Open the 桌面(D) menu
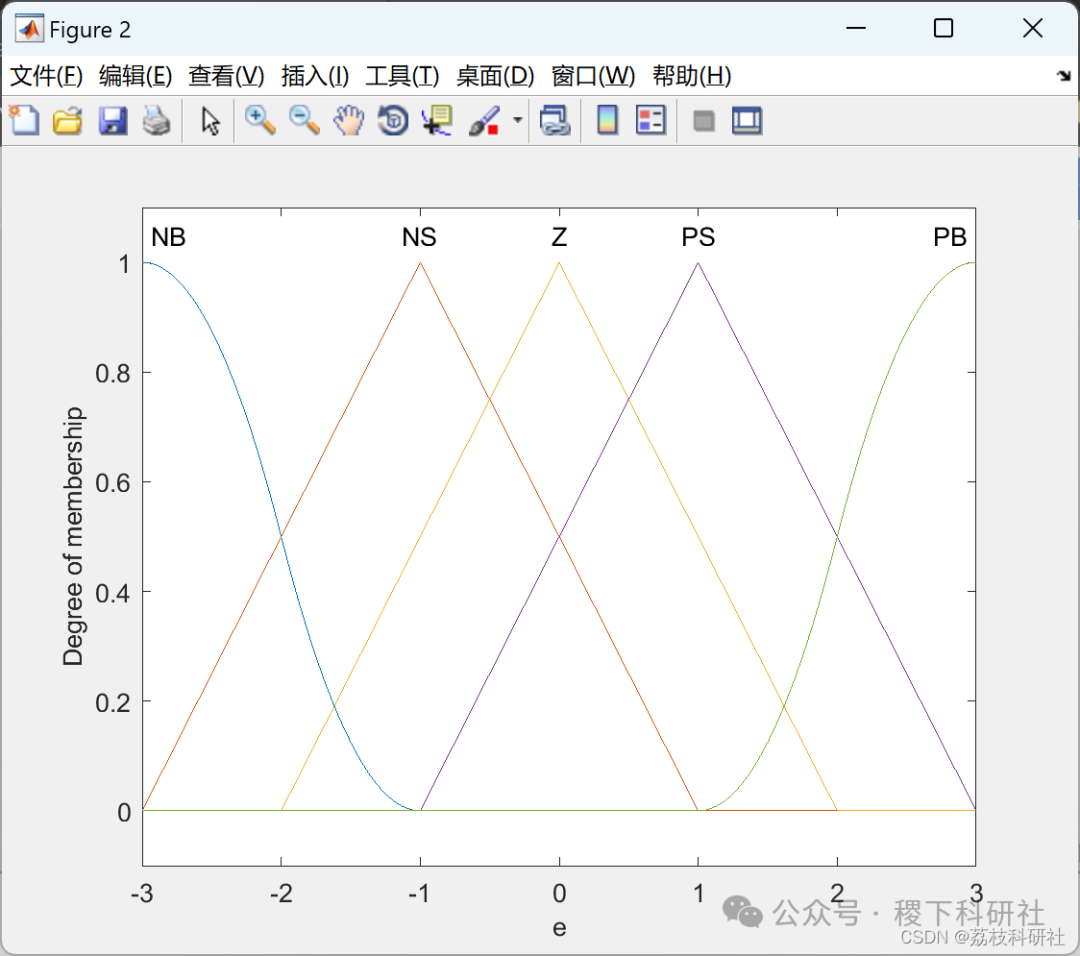This screenshot has width=1080, height=956. pos(495,76)
